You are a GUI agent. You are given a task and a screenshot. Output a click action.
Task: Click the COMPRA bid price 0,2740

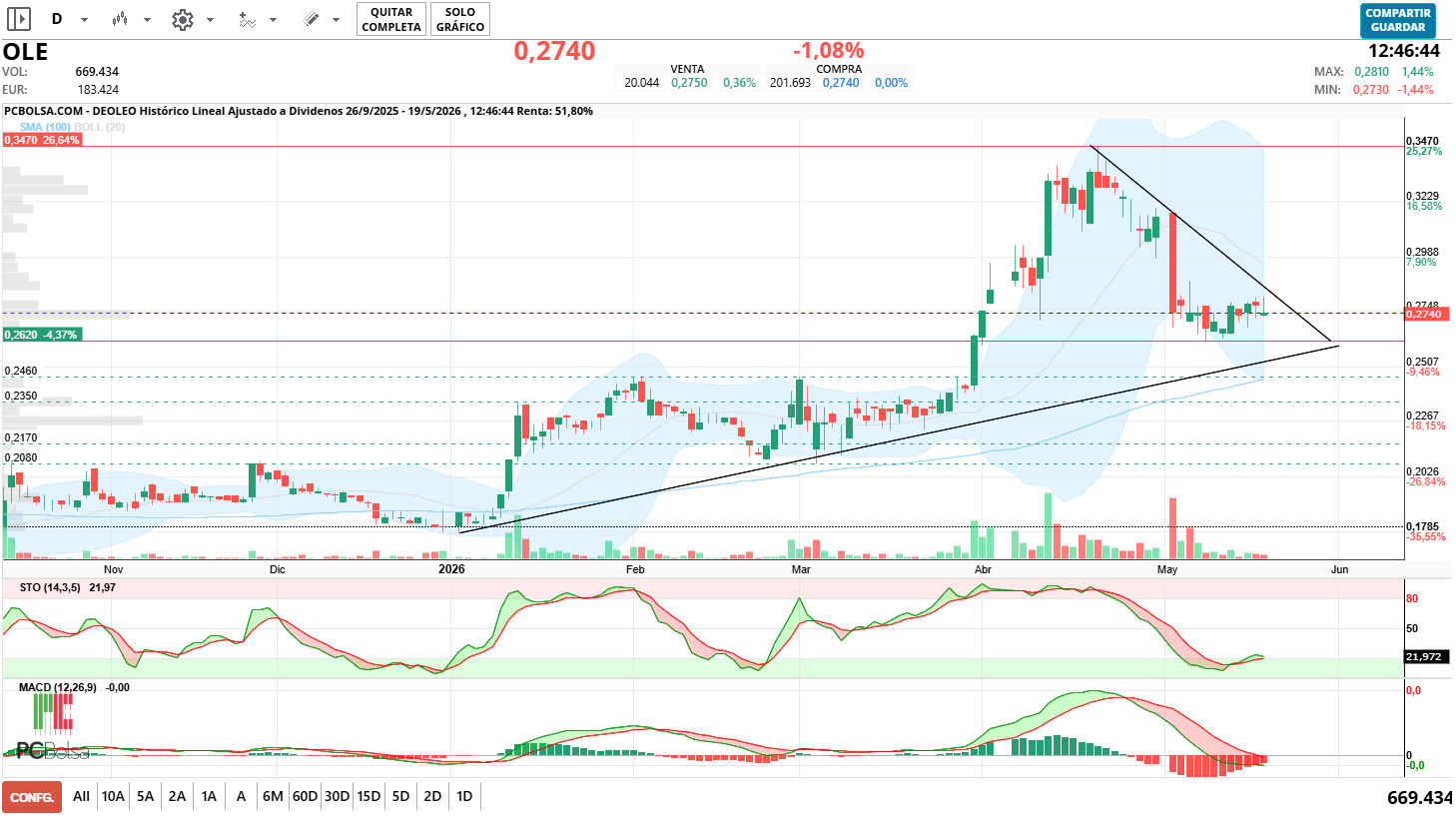[x=841, y=83]
